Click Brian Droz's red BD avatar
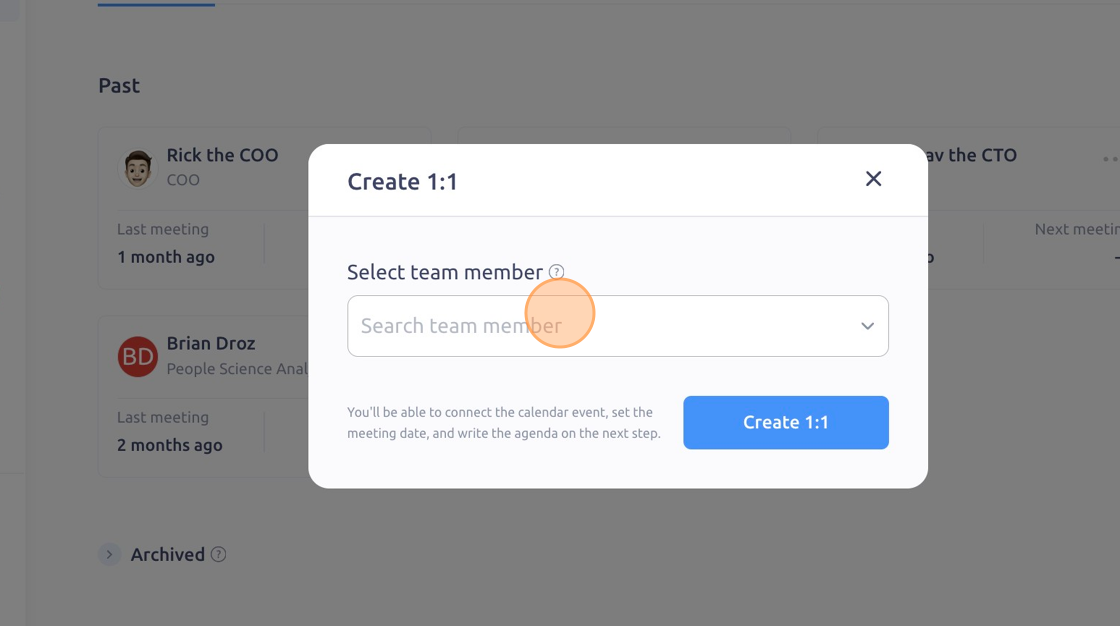The width and height of the screenshot is (1120, 626). tap(137, 357)
